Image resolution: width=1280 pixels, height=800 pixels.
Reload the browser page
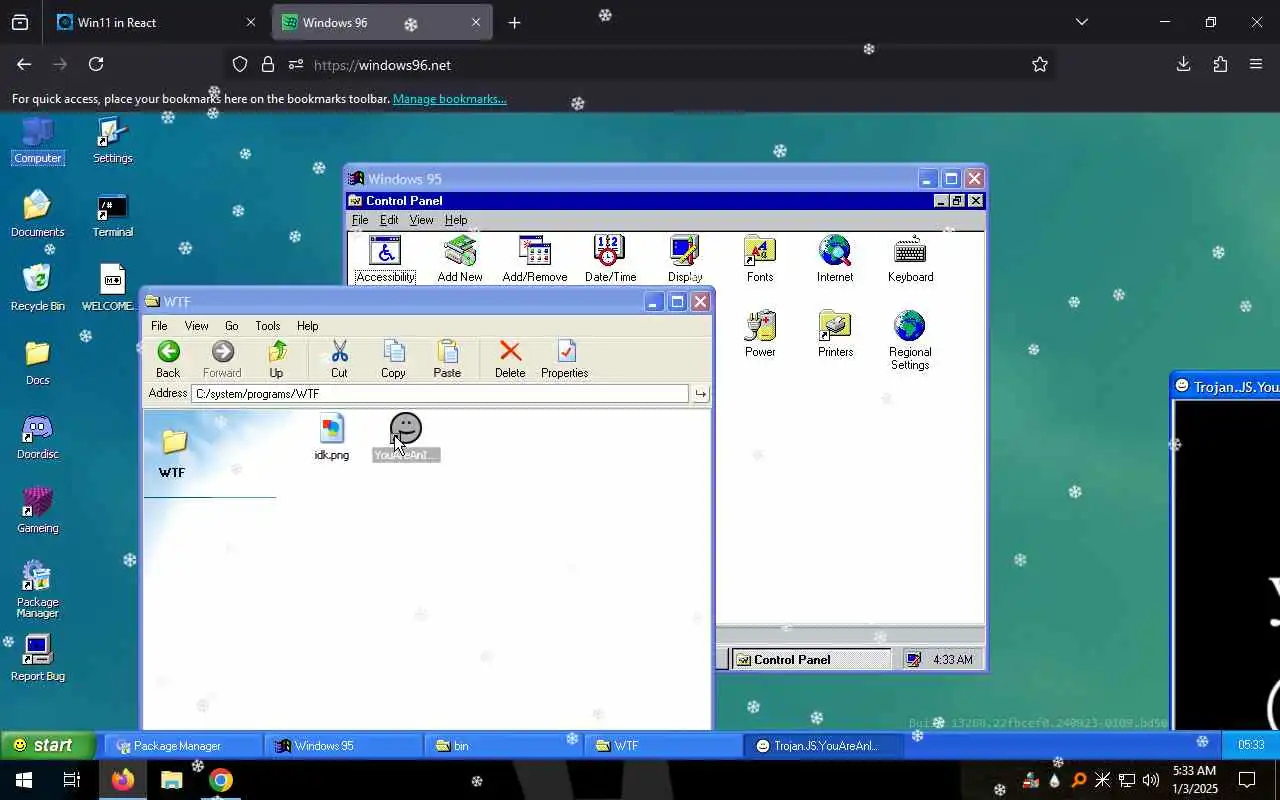tap(96, 64)
